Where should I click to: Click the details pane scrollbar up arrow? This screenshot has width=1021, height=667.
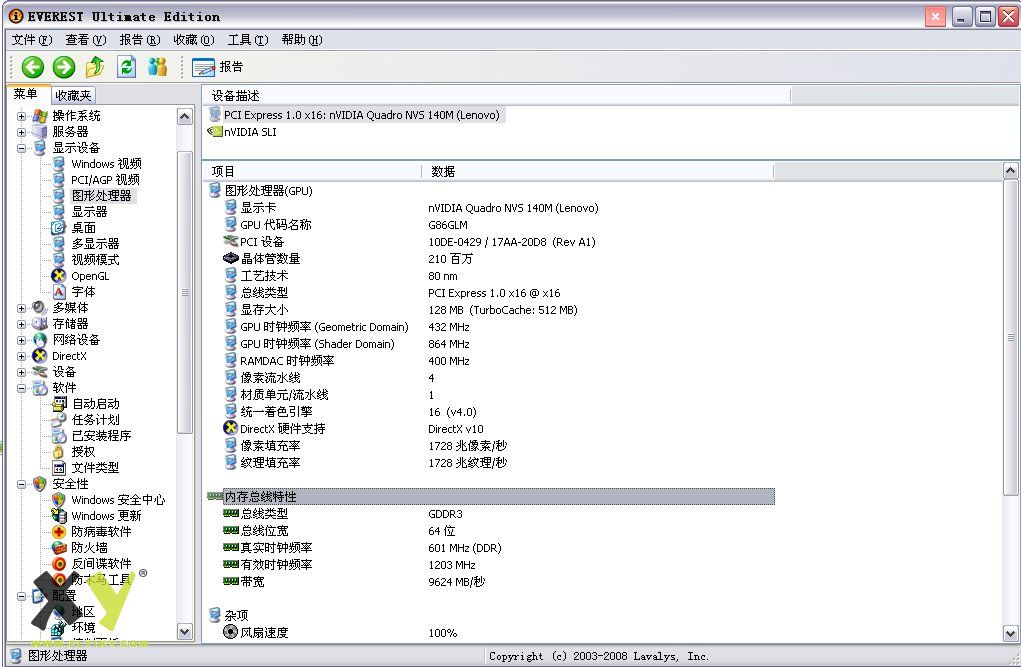coord(1011,171)
